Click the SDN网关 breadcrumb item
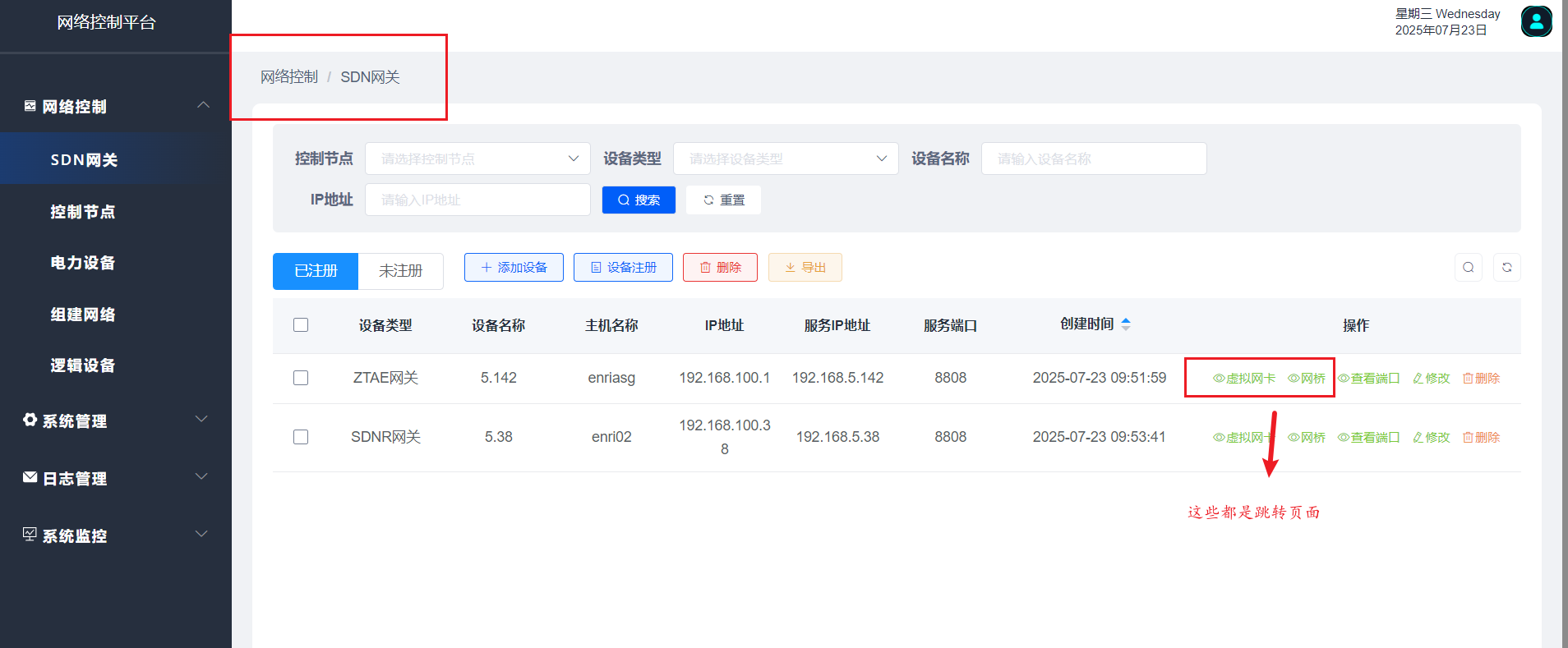 point(370,77)
